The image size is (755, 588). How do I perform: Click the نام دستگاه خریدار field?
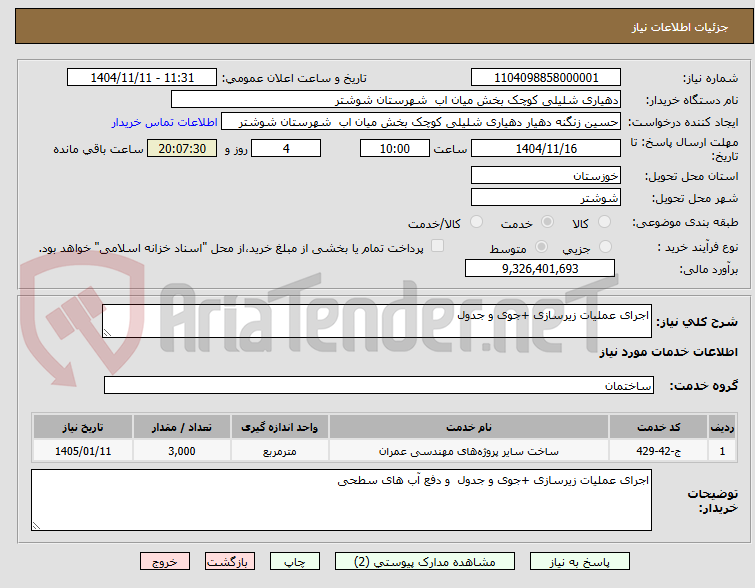click(396, 100)
